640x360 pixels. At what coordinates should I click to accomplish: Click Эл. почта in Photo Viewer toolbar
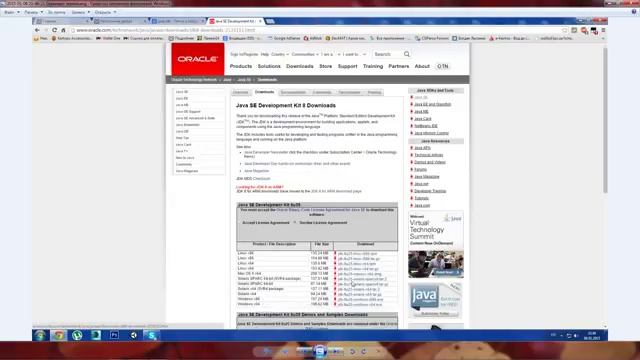point(57,12)
